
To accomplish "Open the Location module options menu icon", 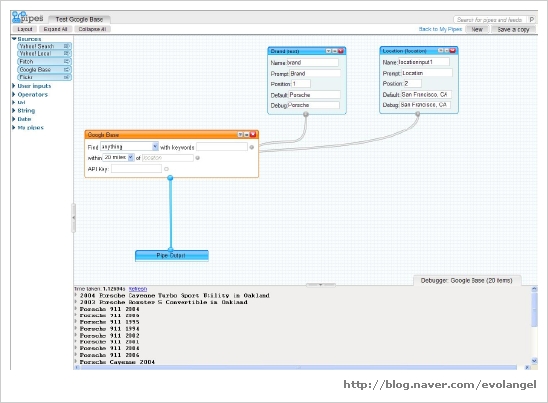I will click(x=440, y=51).
